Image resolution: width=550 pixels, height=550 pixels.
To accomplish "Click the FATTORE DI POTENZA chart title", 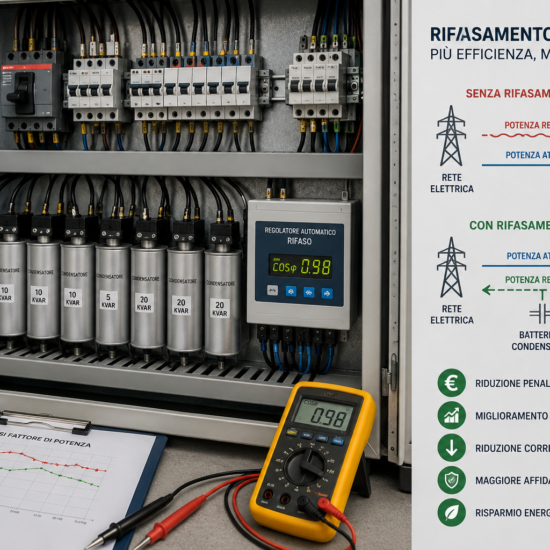I will tap(49, 440).
